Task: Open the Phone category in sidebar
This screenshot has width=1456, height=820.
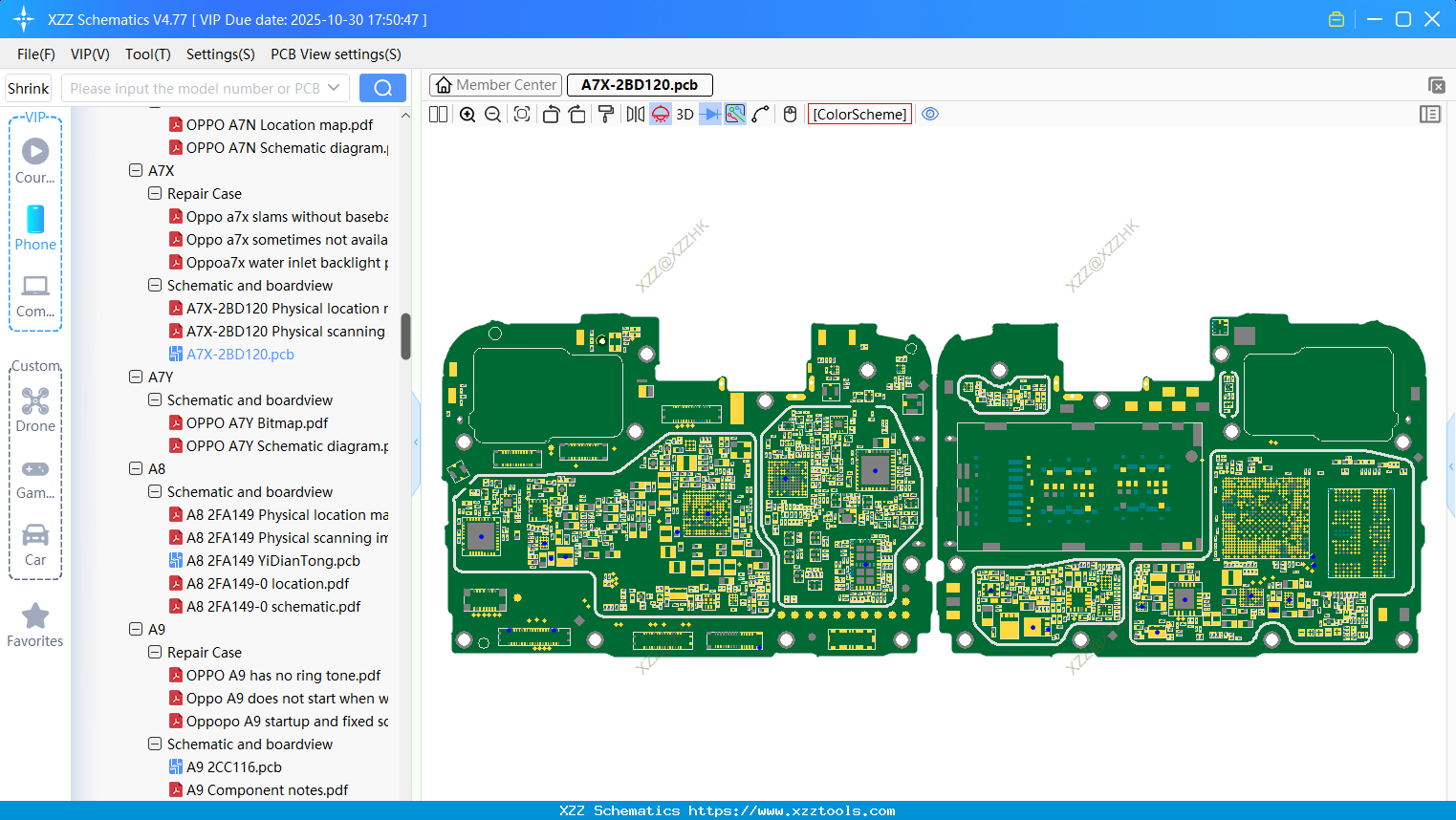Action: [x=35, y=228]
